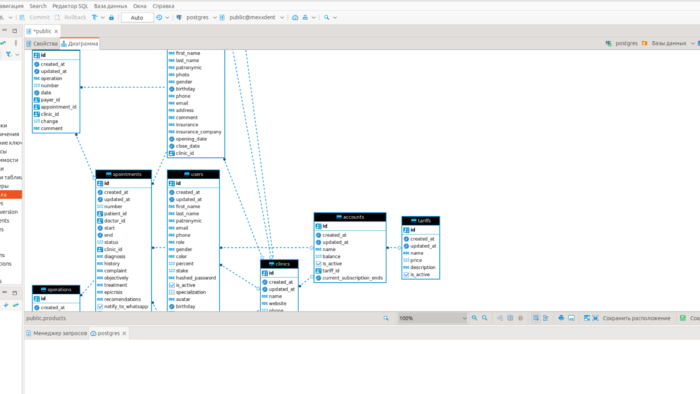Image resolution: width=700 pixels, height=394 pixels.
Task: Switch to the Свойства tab
Action: 42,43
